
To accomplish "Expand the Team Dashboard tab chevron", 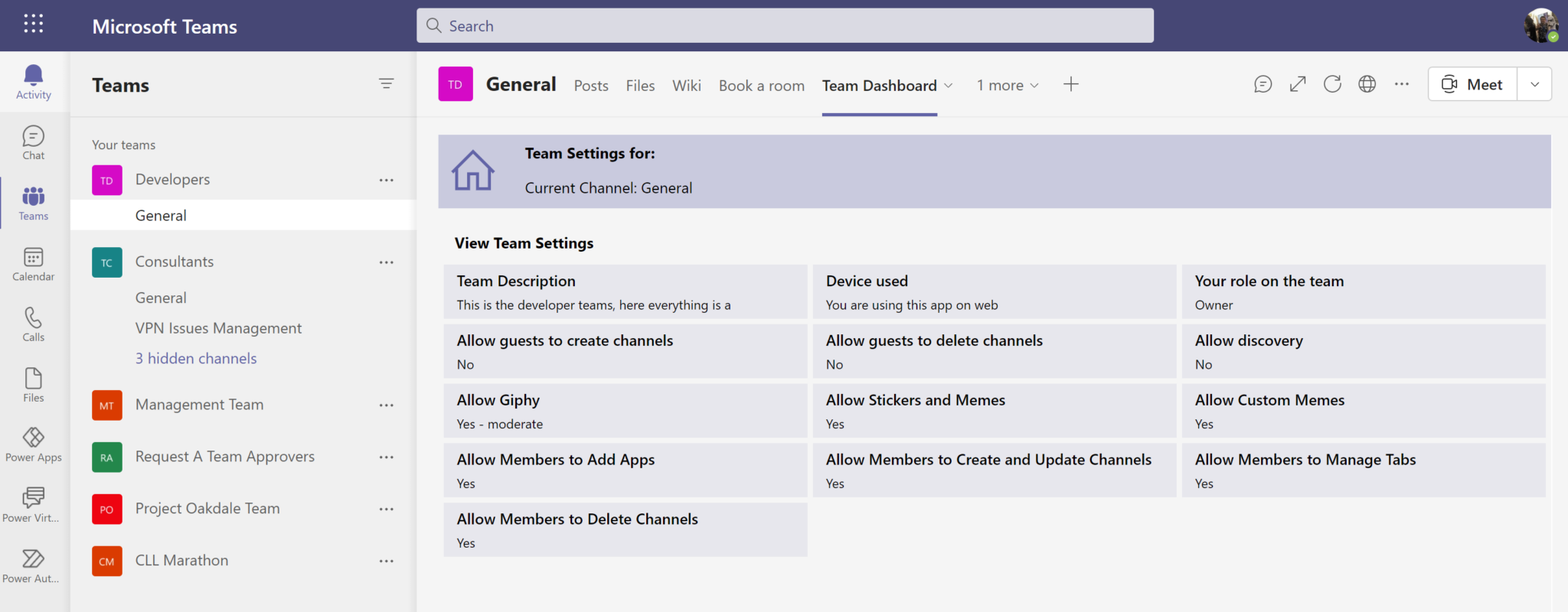I will (949, 86).
